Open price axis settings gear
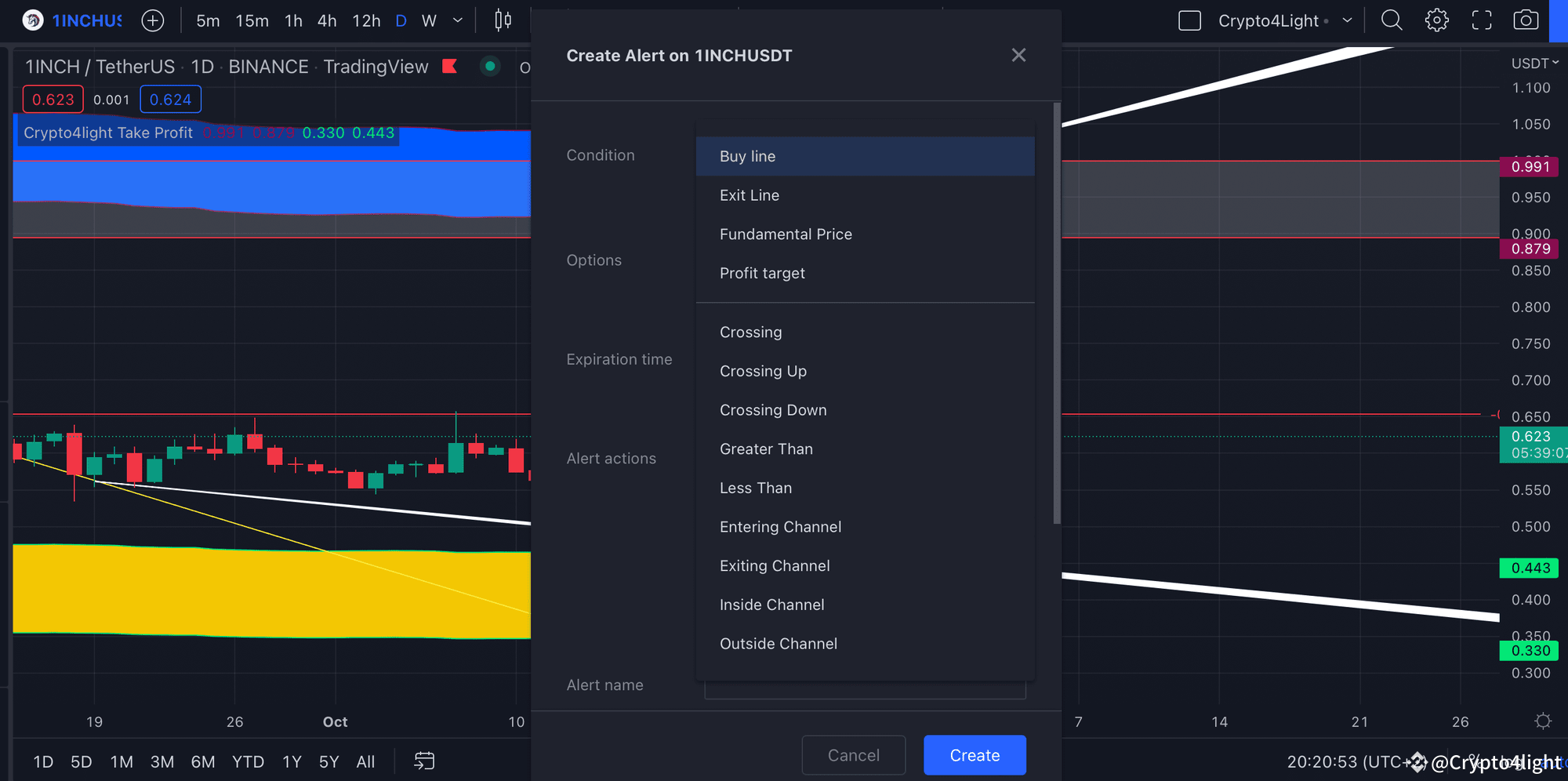The width and height of the screenshot is (1568, 781). [x=1543, y=721]
